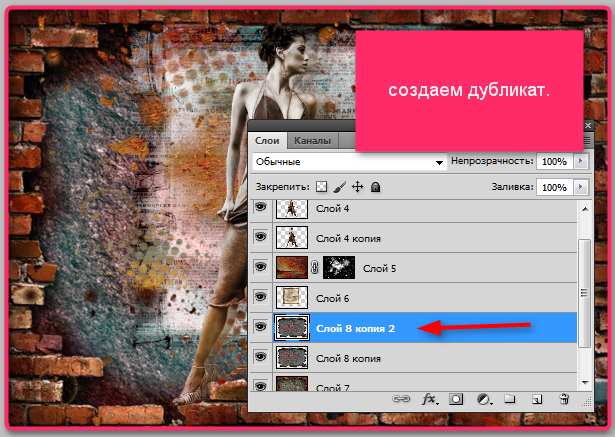Hide the Слой 4 копия layer

[260, 237]
